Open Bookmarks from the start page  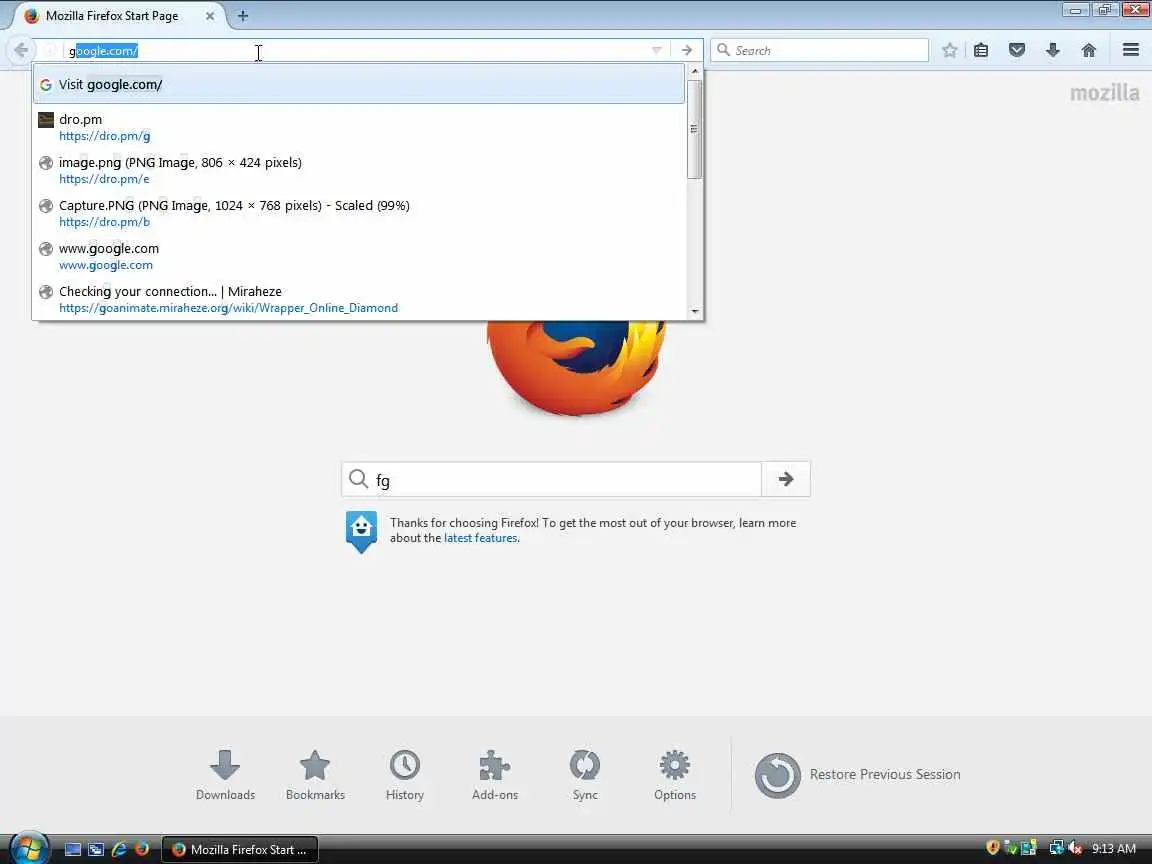click(x=315, y=775)
